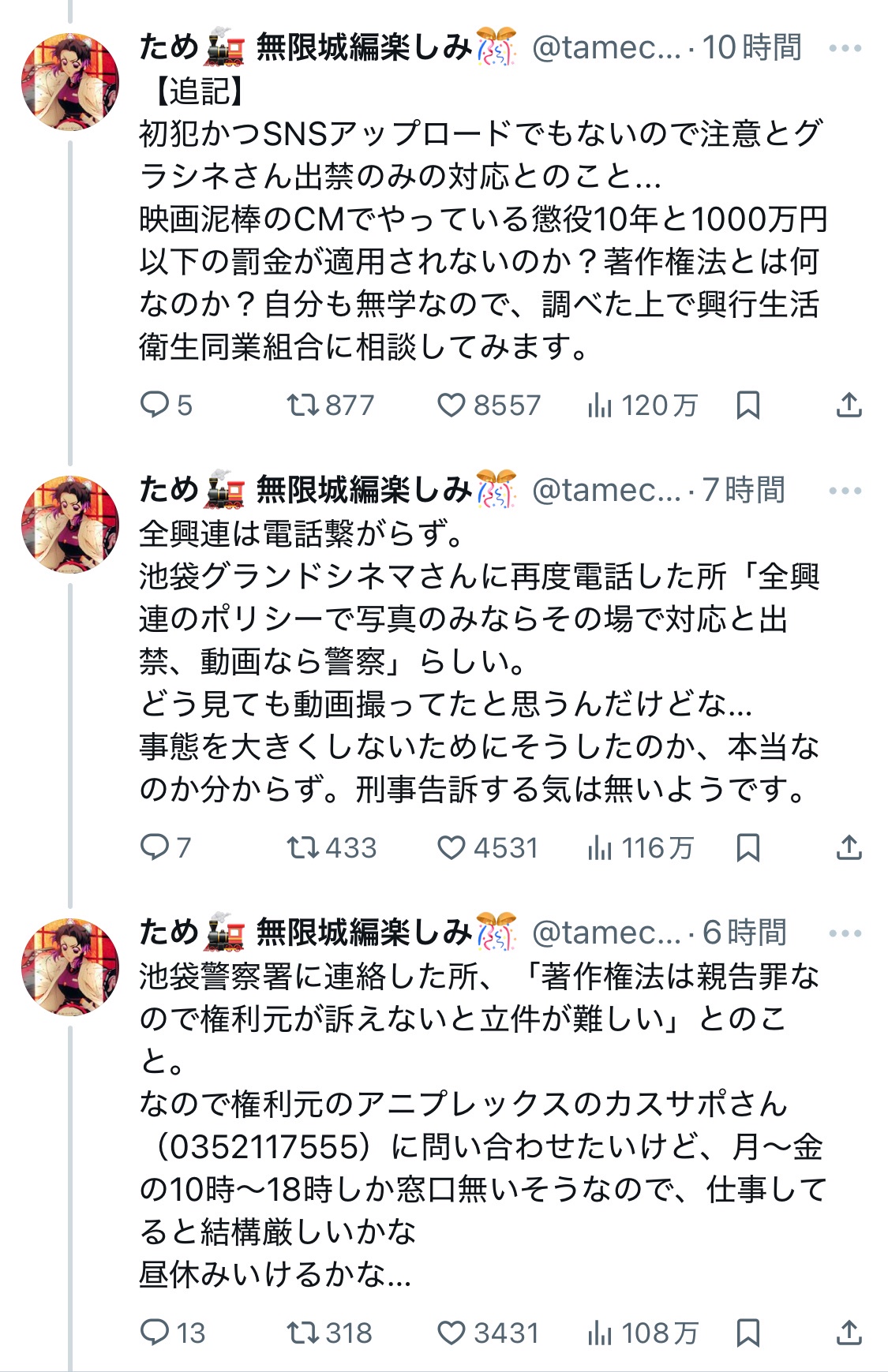Open the 7時間 timestamp link

[744, 491]
